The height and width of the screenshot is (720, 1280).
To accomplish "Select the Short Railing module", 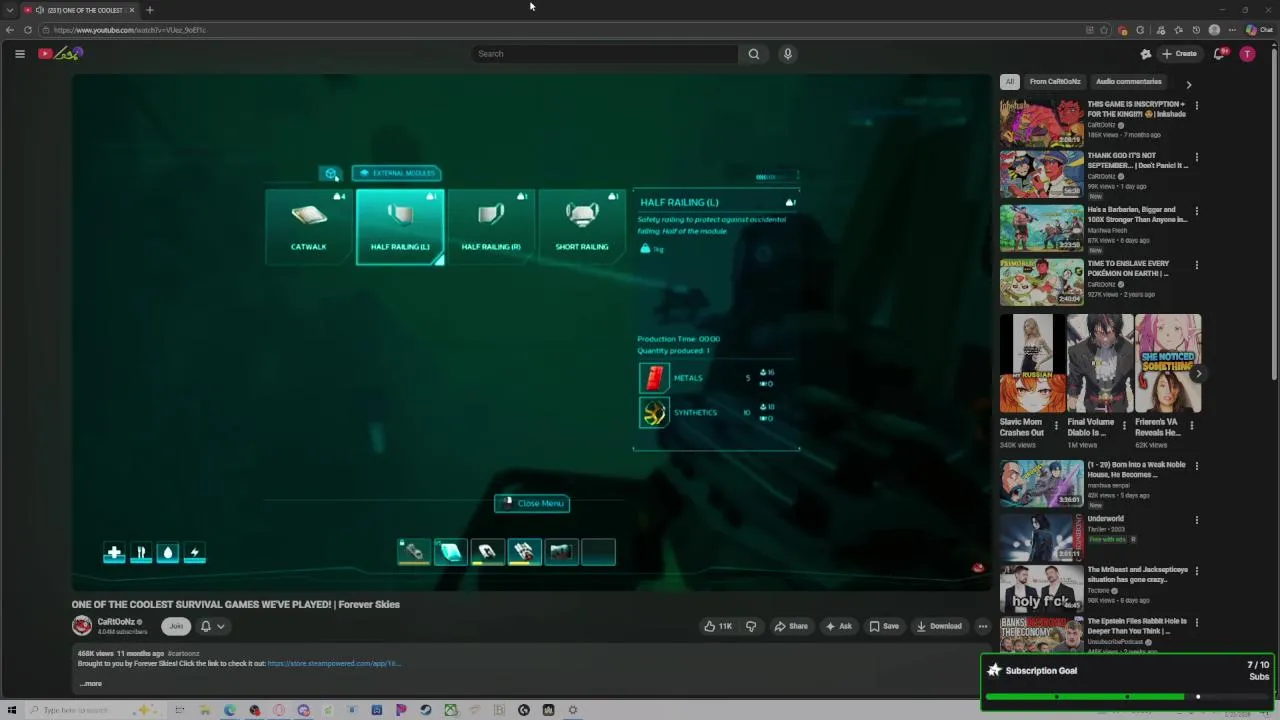I will tap(582, 226).
